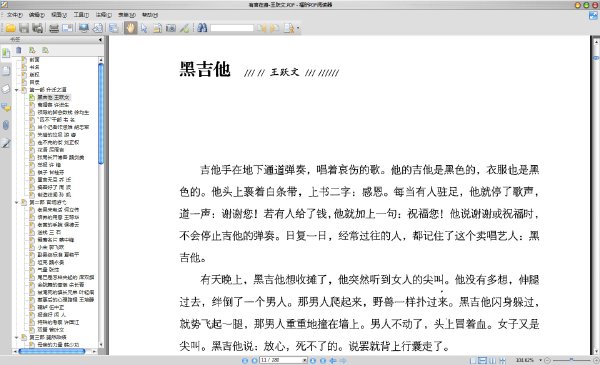600x365 pixels.
Task: Open the 工具 menu
Action: point(81,15)
